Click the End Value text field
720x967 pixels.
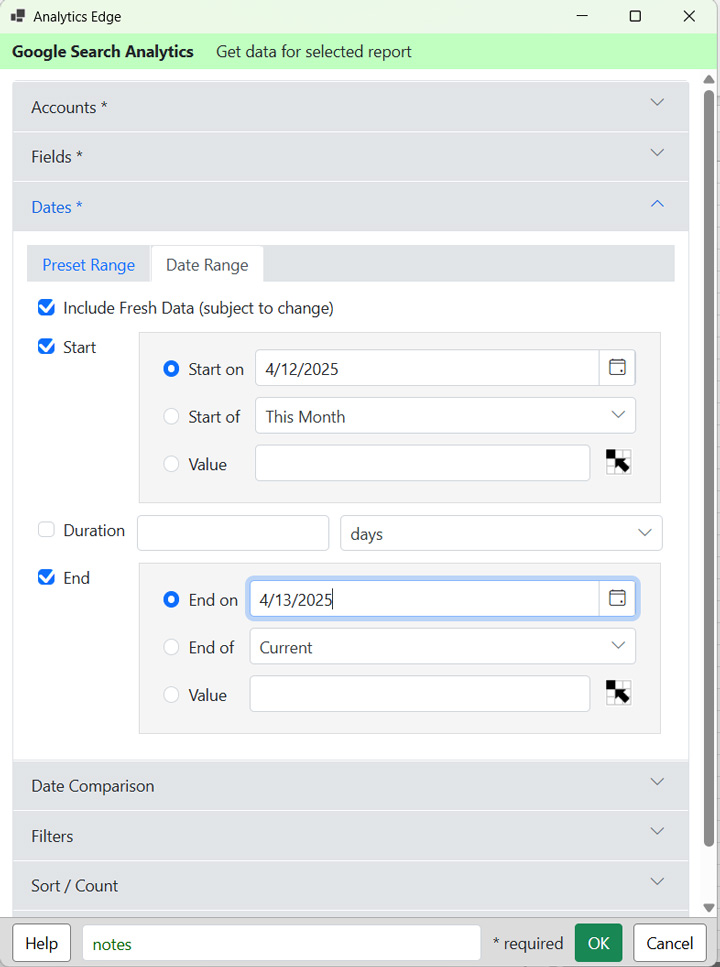[x=420, y=694]
